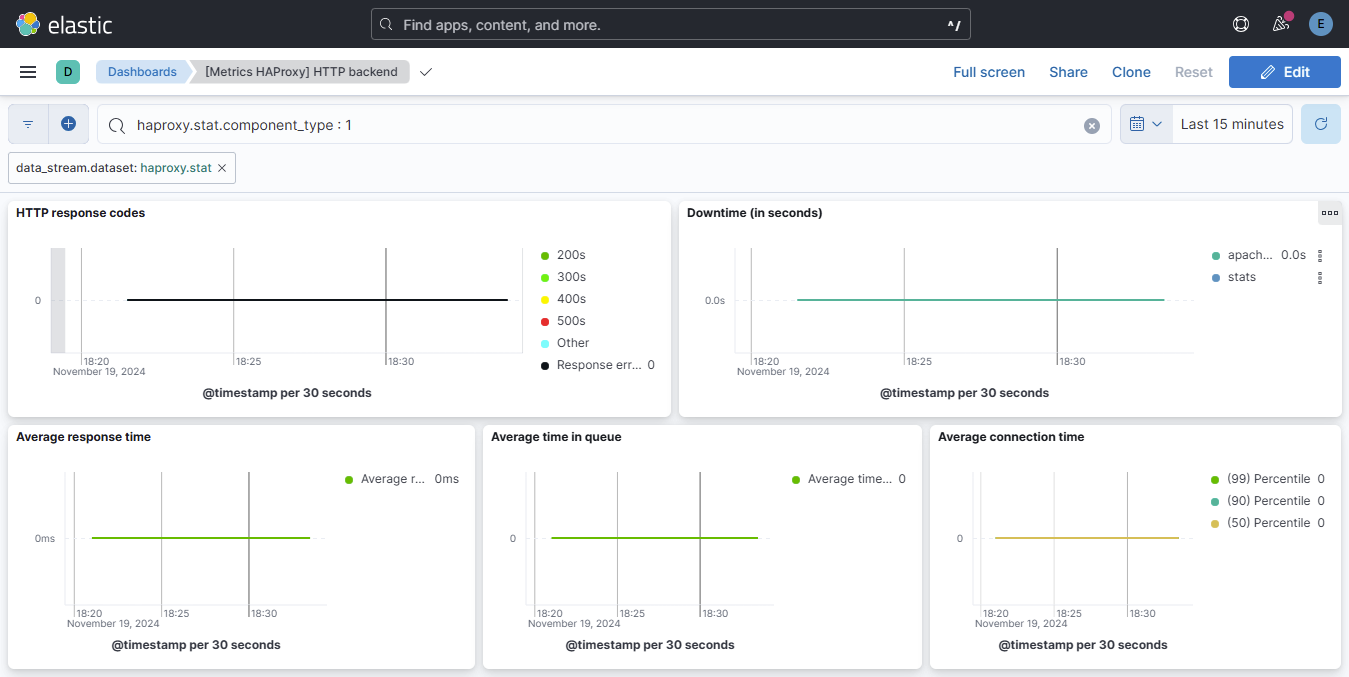The width and height of the screenshot is (1349, 677).
Task: Click the Share menu item
Action: tap(1068, 72)
